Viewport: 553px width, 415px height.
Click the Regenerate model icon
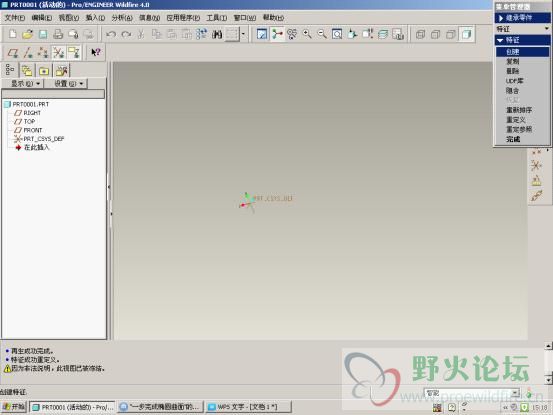tap(201, 34)
